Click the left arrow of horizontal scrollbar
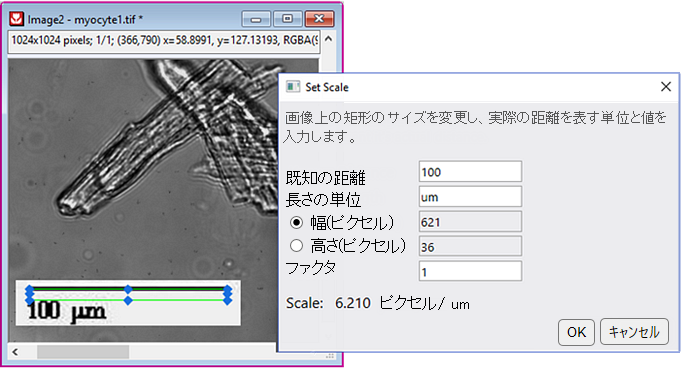 [15, 352]
